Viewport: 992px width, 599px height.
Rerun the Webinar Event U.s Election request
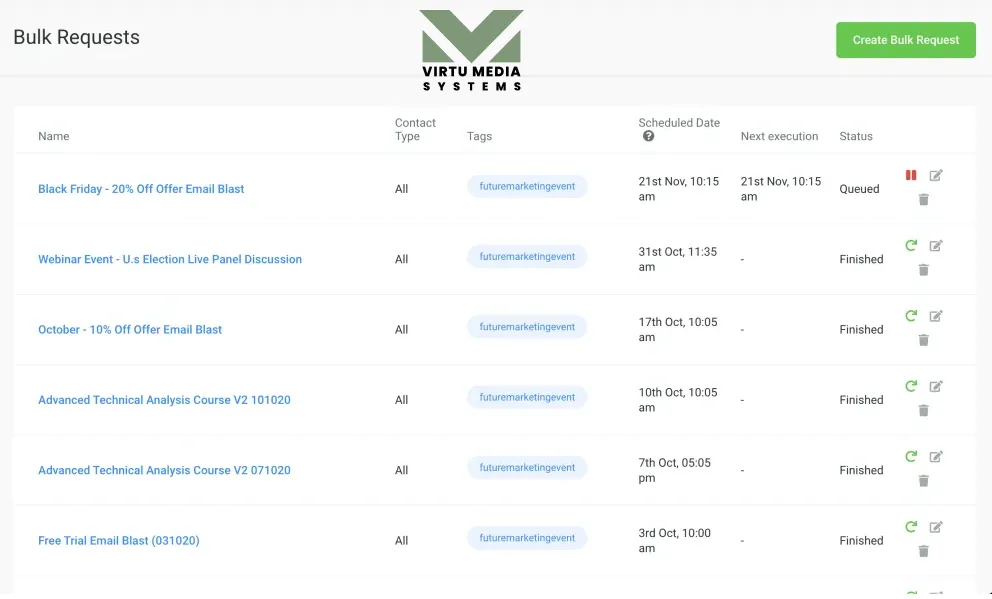click(910, 245)
